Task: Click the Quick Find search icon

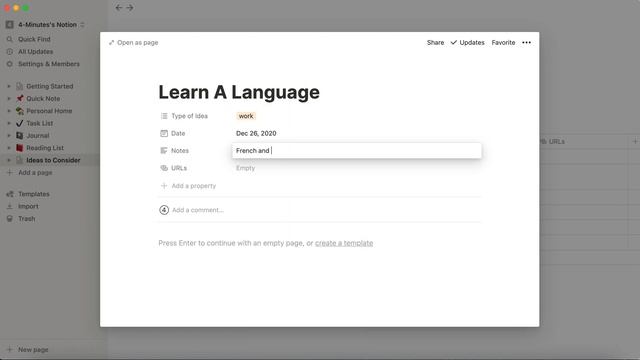Action: pyautogui.click(x=10, y=39)
